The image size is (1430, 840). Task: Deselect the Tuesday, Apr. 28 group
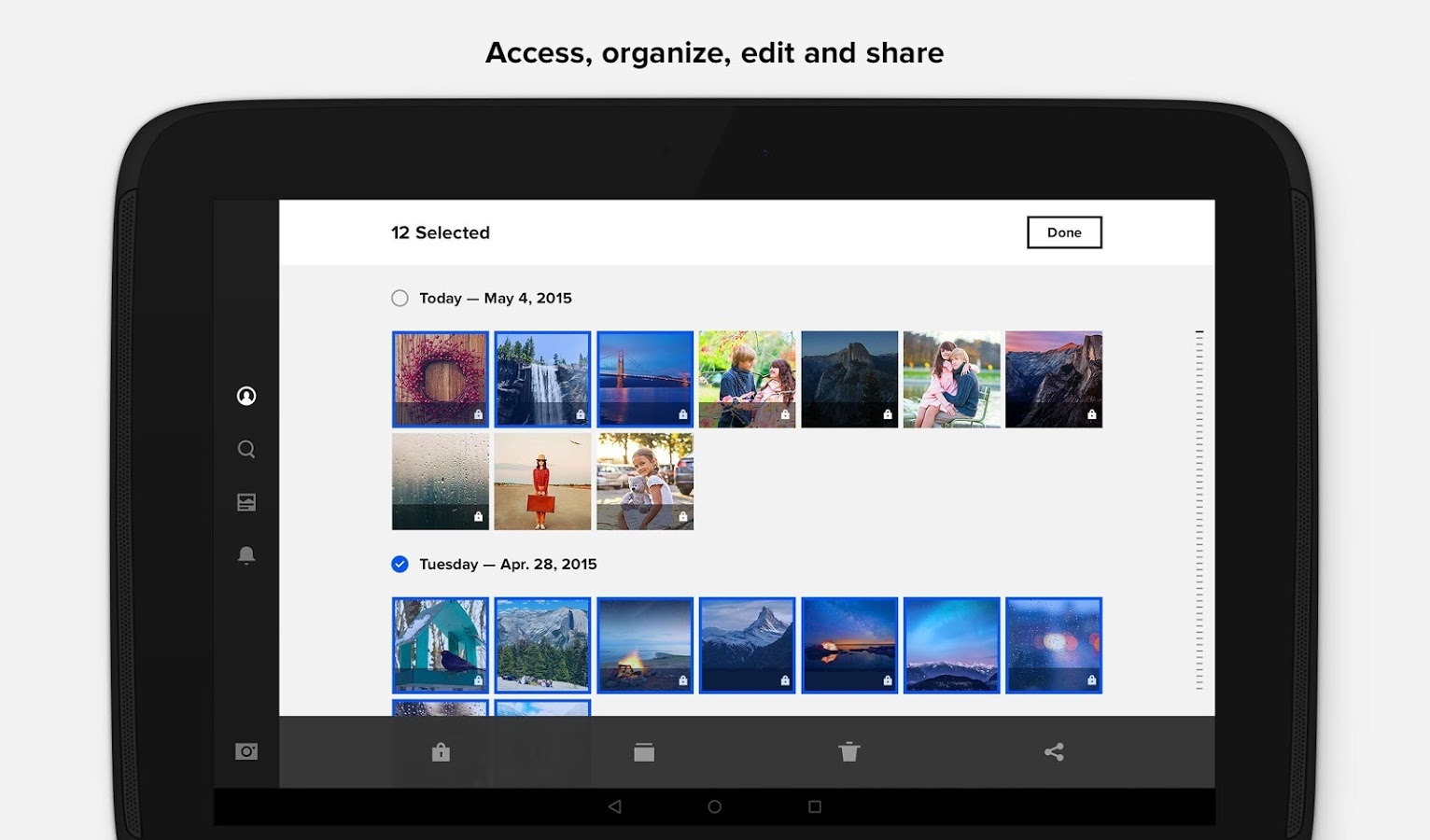click(x=400, y=563)
